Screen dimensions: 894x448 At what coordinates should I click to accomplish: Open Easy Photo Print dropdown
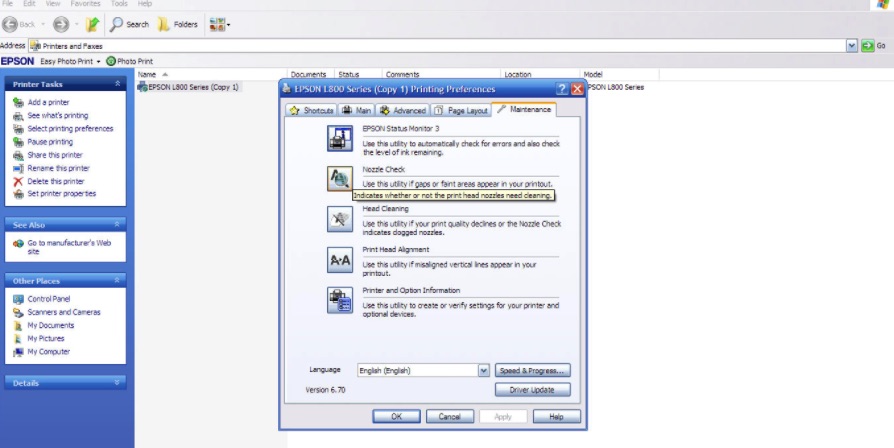[x=70, y=61]
